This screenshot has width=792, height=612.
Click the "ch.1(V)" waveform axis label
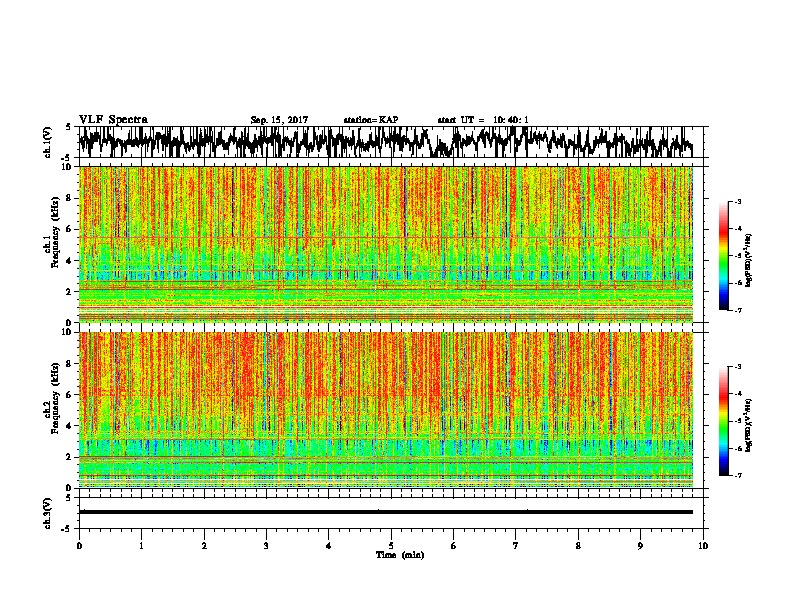click(48, 142)
